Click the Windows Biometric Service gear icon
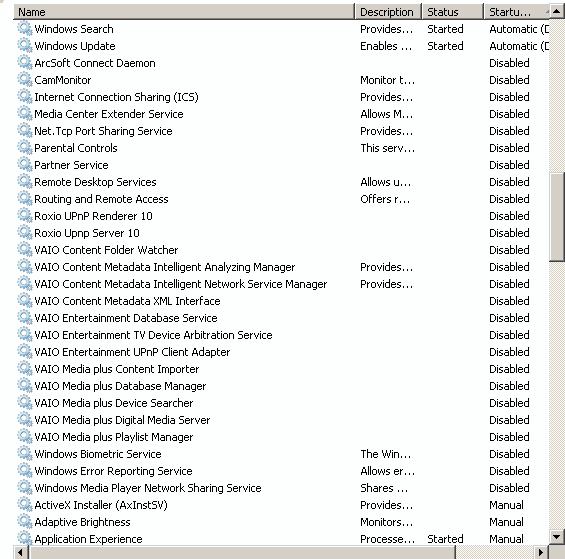Viewport: 565px width, 559px height. coord(25,454)
